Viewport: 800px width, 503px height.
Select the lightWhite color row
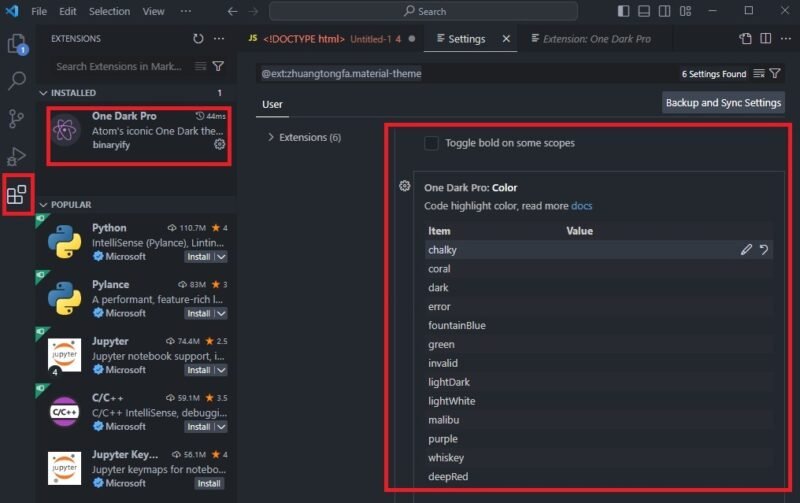coord(598,400)
